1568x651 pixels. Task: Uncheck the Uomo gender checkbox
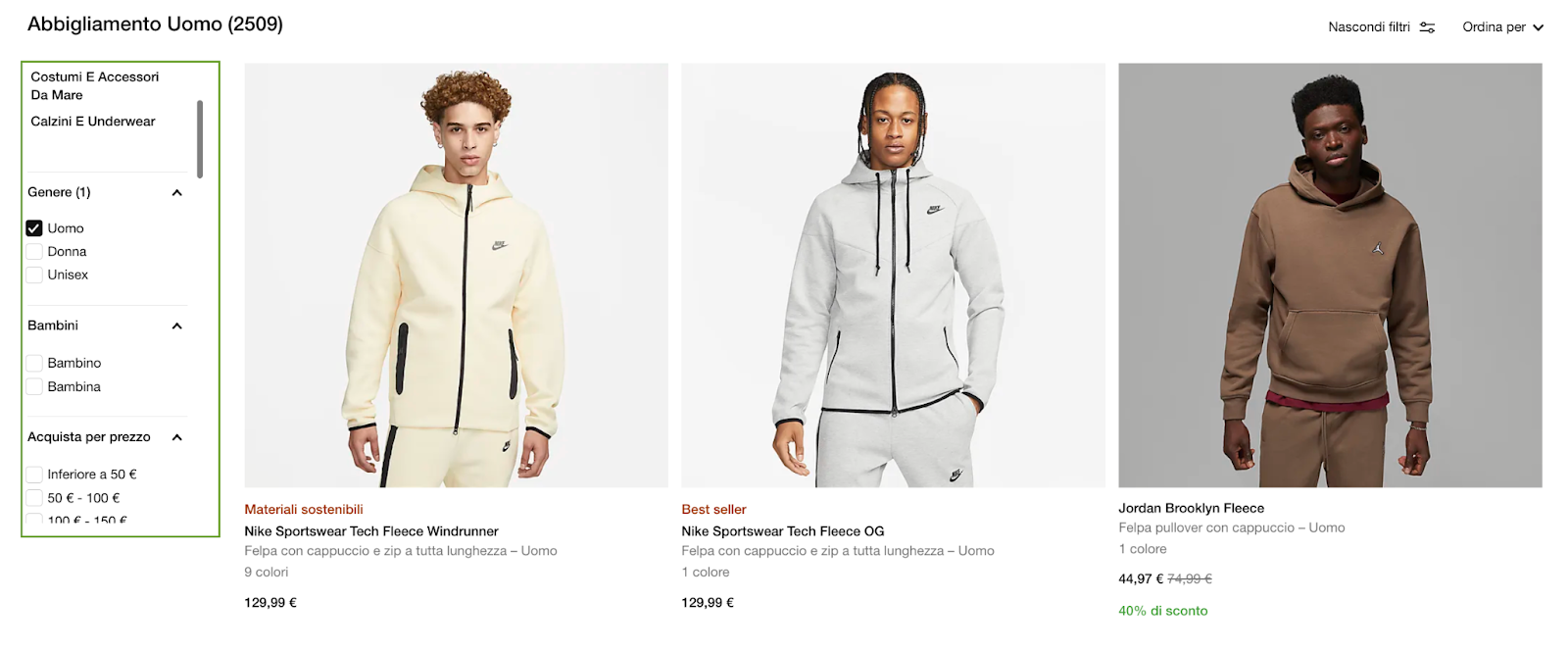(34, 228)
